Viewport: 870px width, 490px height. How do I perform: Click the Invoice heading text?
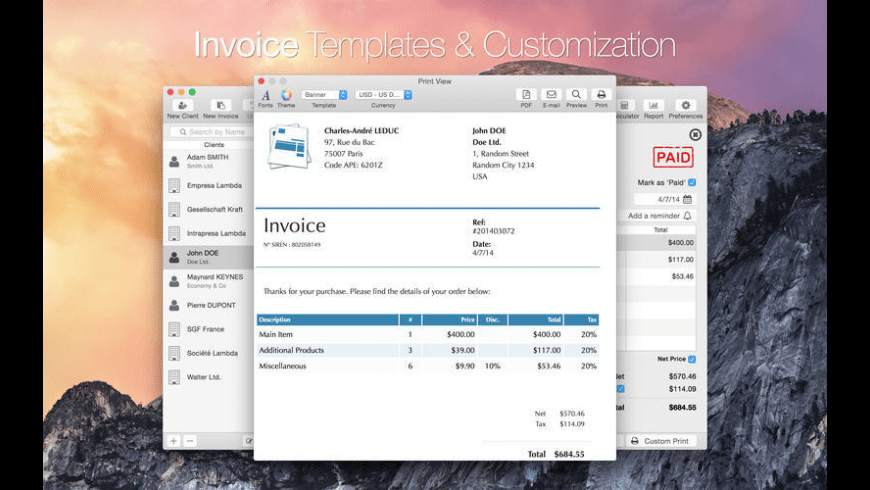tap(294, 225)
